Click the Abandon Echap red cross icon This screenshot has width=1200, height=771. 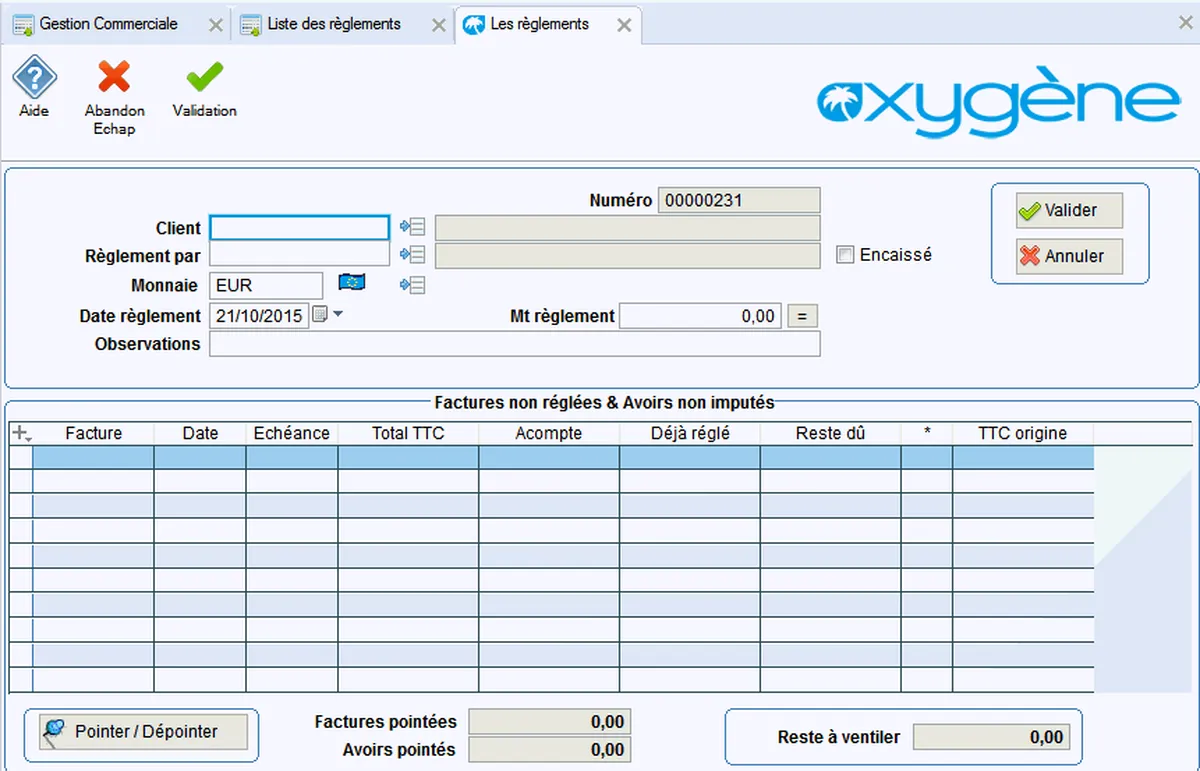[114, 78]
